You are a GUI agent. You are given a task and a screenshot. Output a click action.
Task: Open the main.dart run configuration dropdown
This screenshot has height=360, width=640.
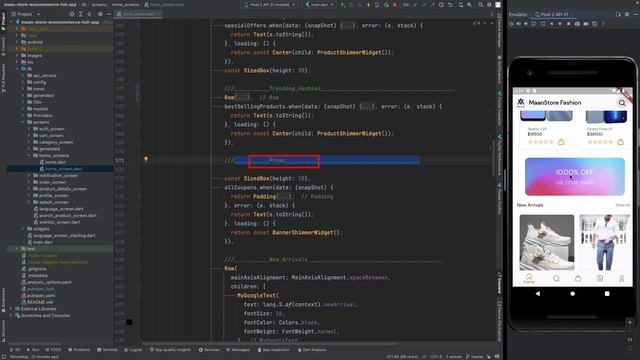(x=319, y=4)
